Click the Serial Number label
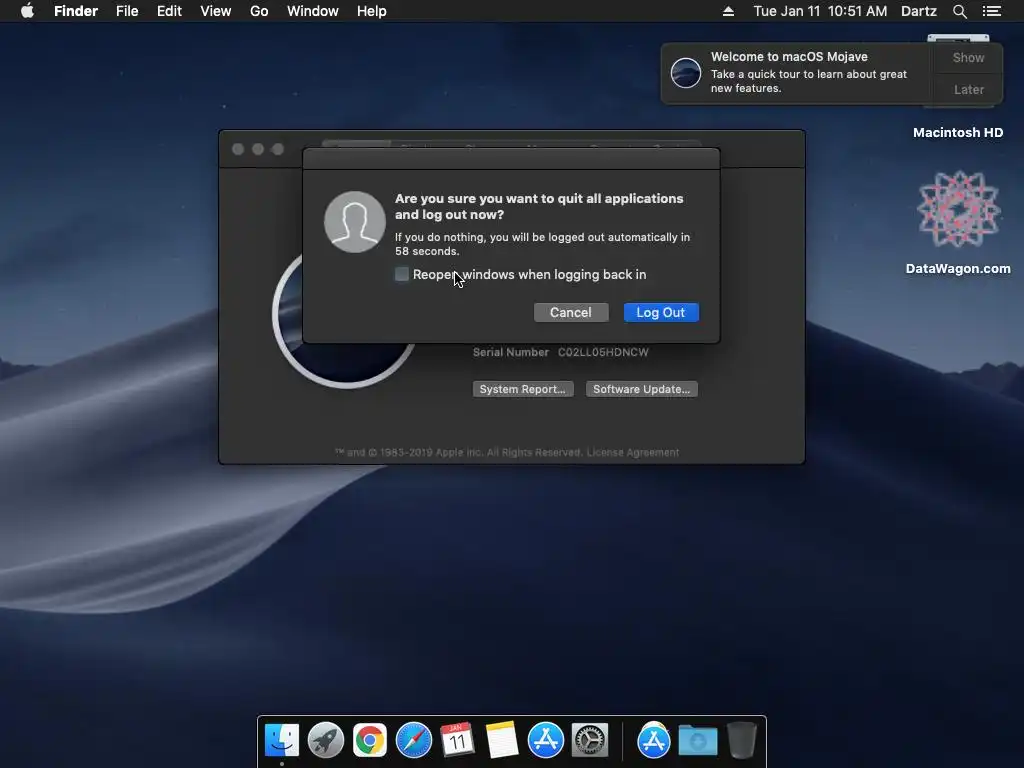 click(x=511, y=352)
